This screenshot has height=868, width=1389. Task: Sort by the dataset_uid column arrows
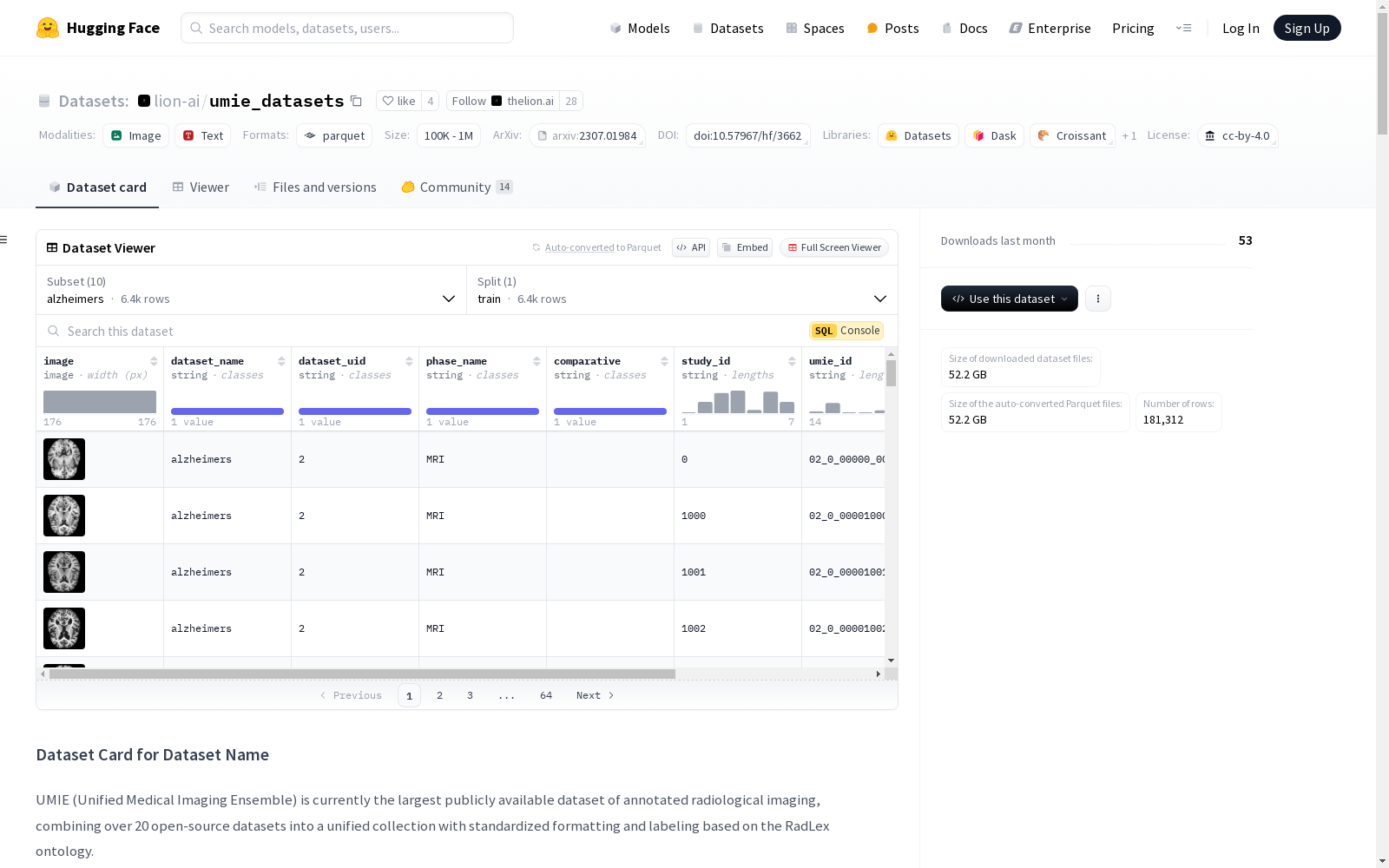click(409, 361)
